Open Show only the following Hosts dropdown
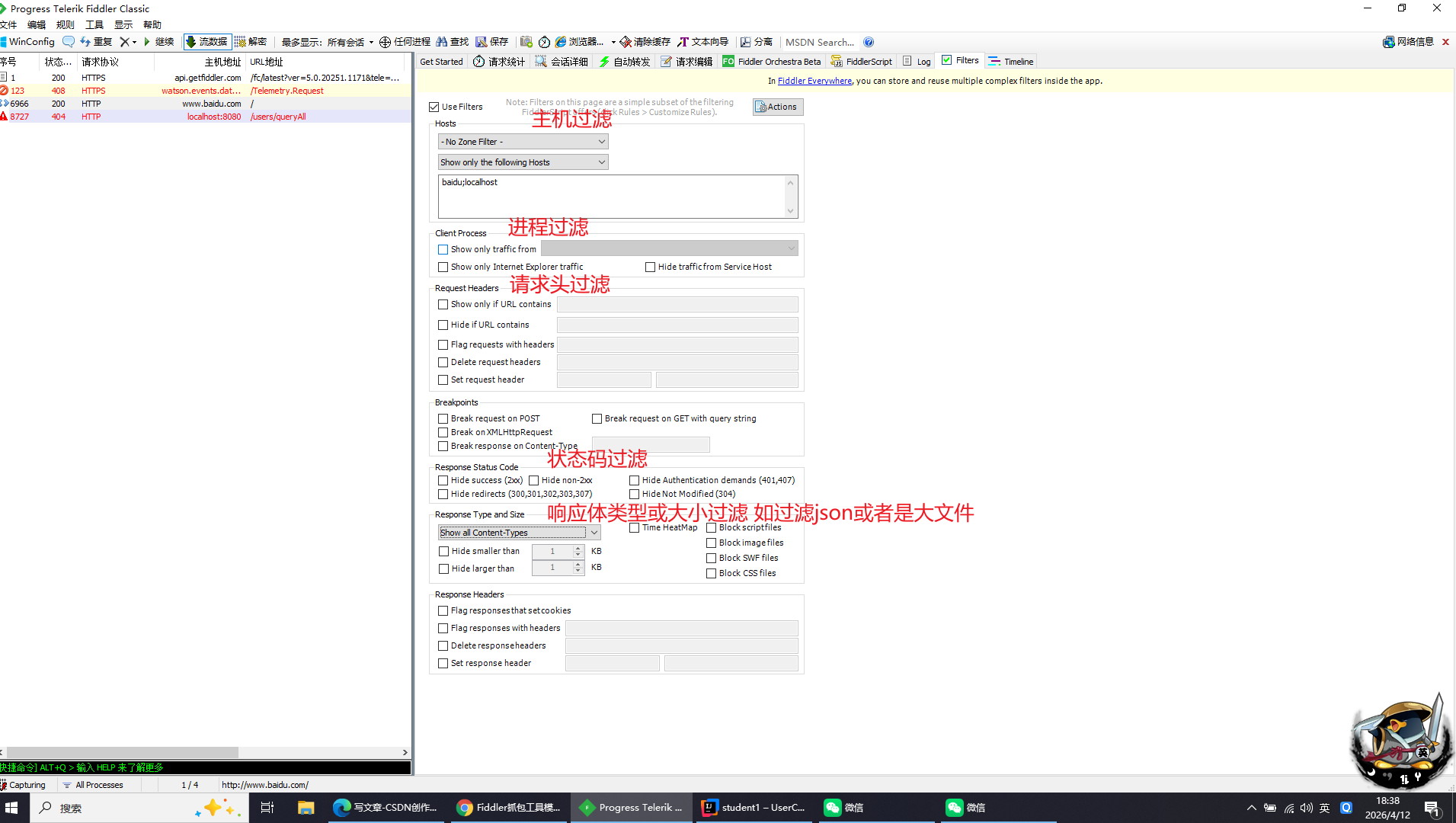 click(523, 162)
